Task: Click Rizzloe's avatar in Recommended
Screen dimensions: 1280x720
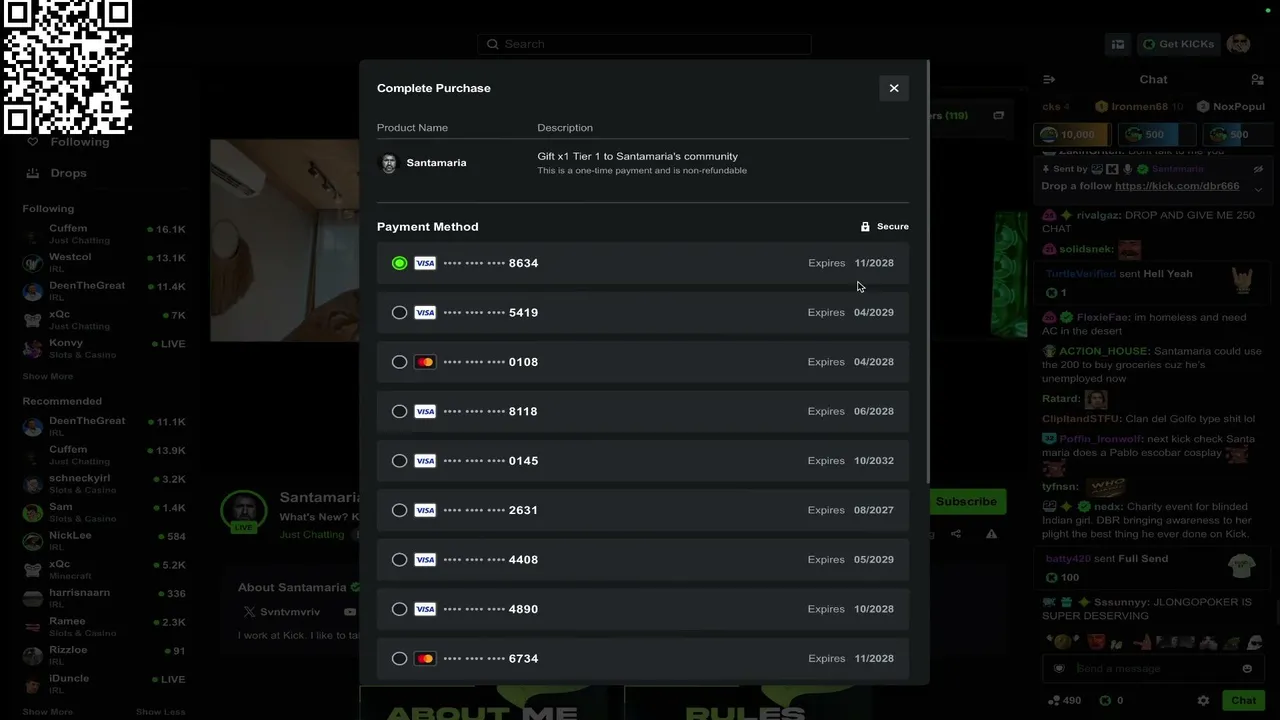Action: point(33,655)
